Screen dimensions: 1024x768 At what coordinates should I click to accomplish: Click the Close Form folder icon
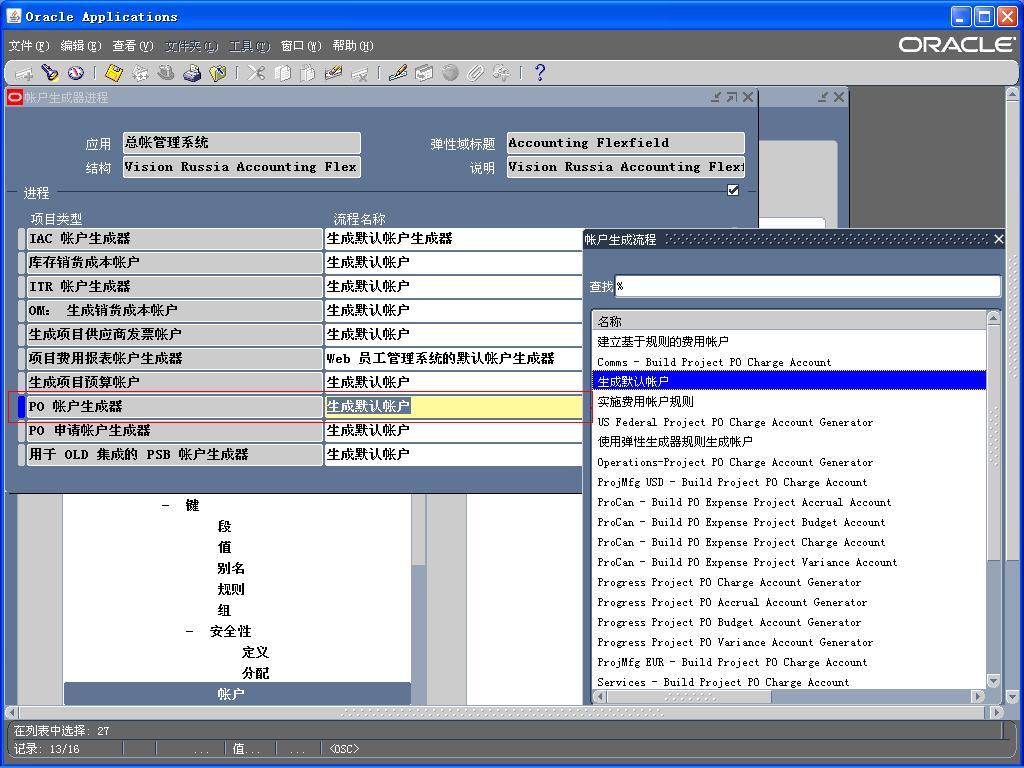[x=217, y=73]
